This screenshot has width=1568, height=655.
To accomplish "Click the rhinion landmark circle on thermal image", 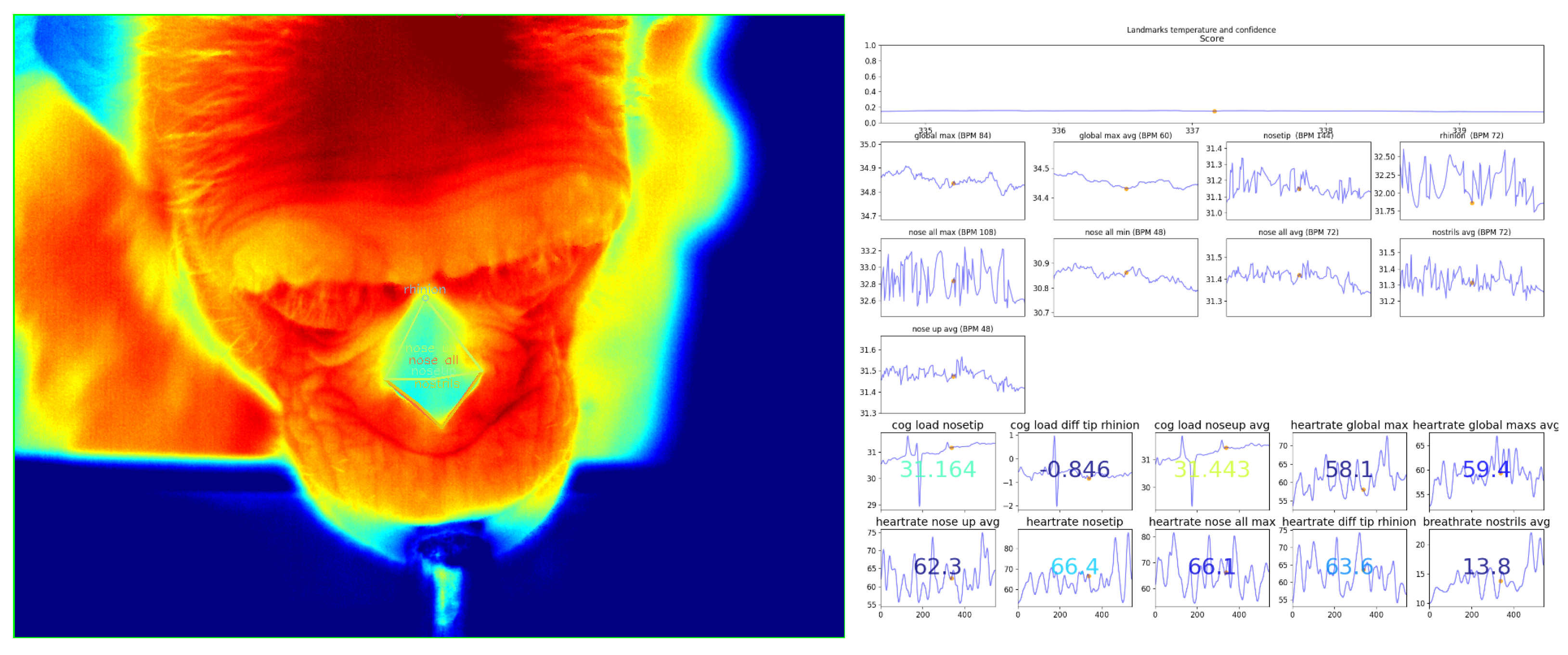I will [426, 298].
